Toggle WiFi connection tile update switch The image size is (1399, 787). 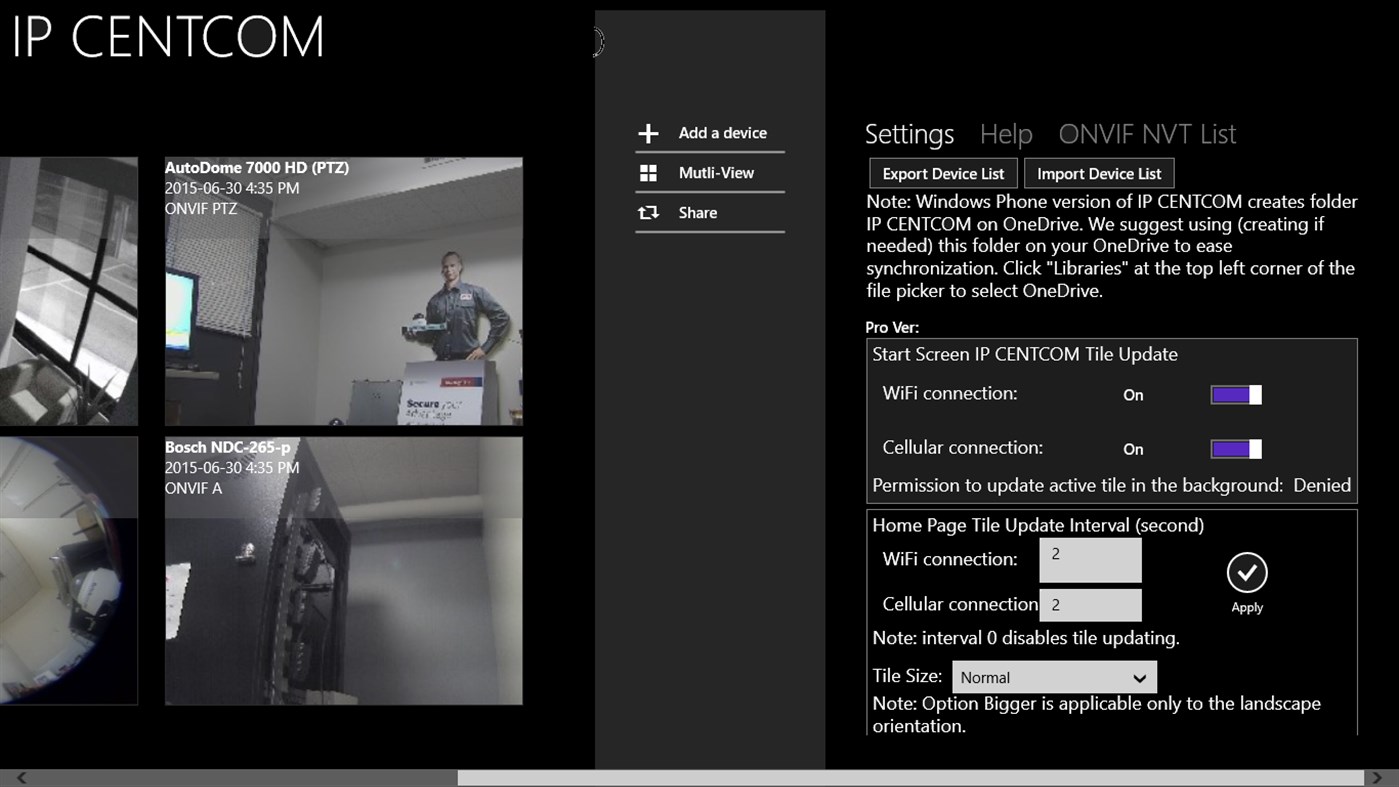click(x=1236, y=395)
